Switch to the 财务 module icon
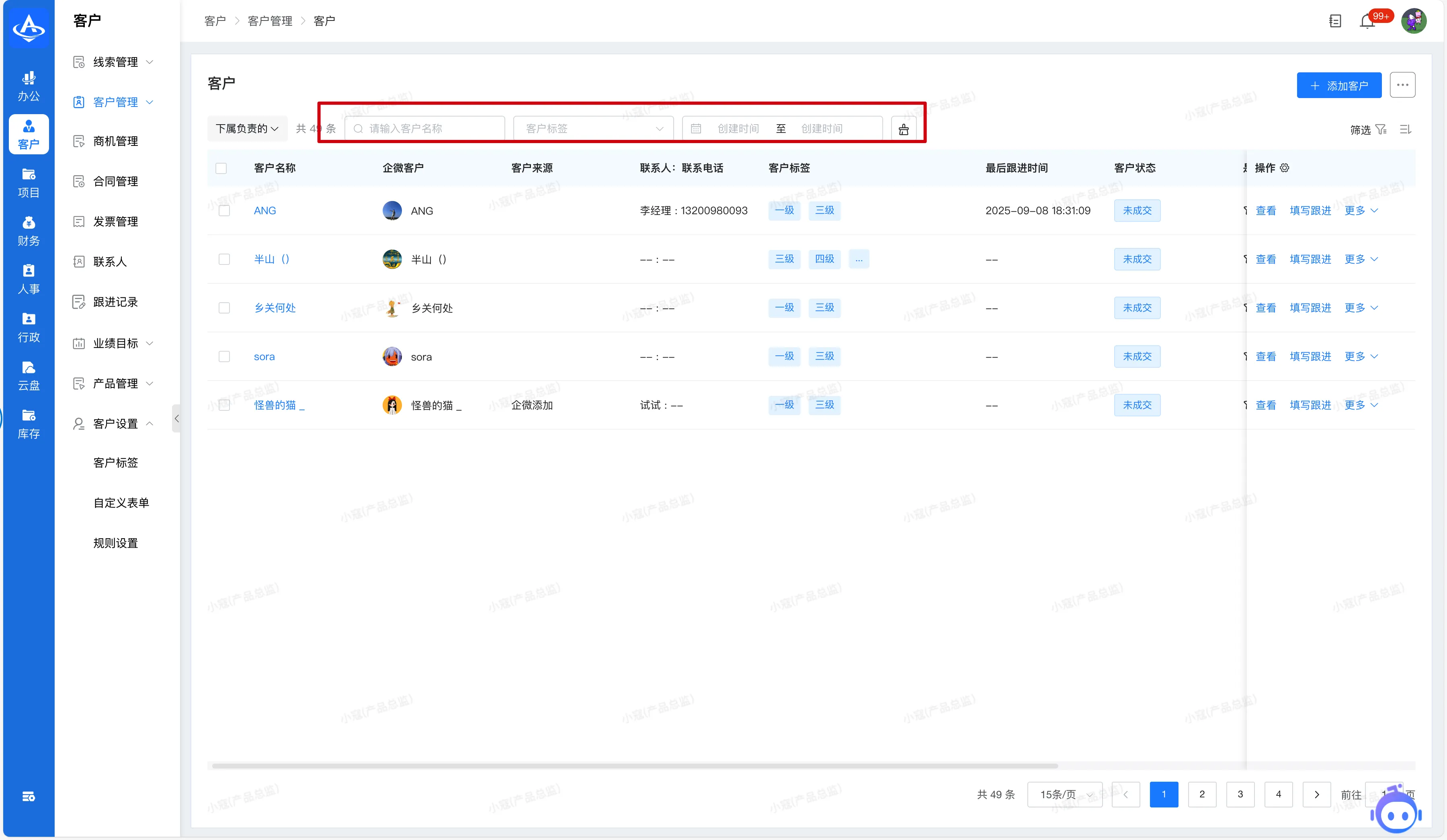Screen dimensions: 1447x840 [x=29, y=231]
